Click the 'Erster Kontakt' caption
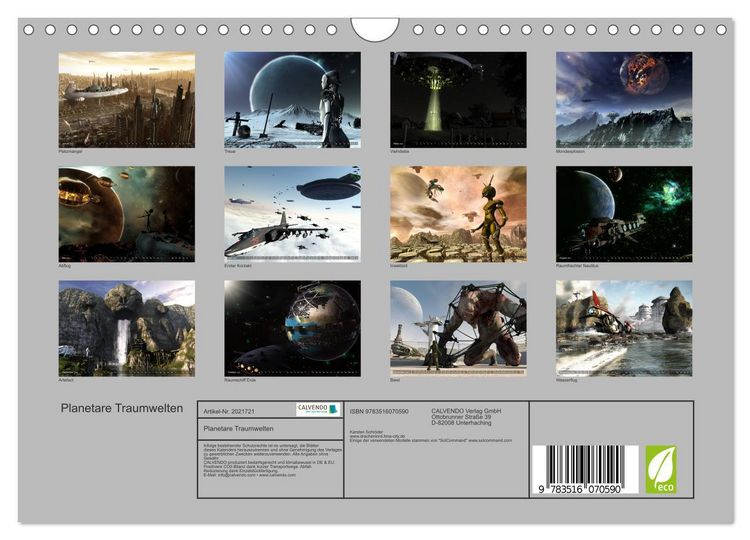The height and width of the screenshot is (540, 750). click(x=238, y=265)
